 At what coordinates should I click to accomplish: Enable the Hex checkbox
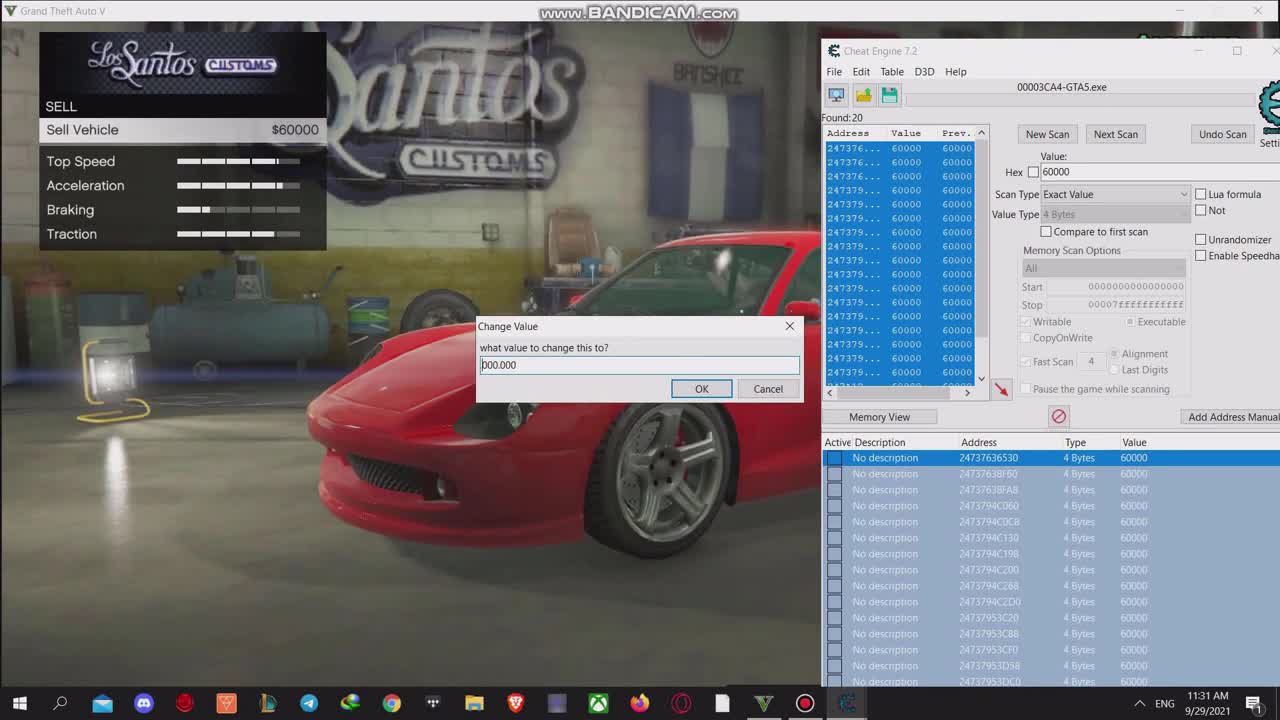[x=1033, y=172]
